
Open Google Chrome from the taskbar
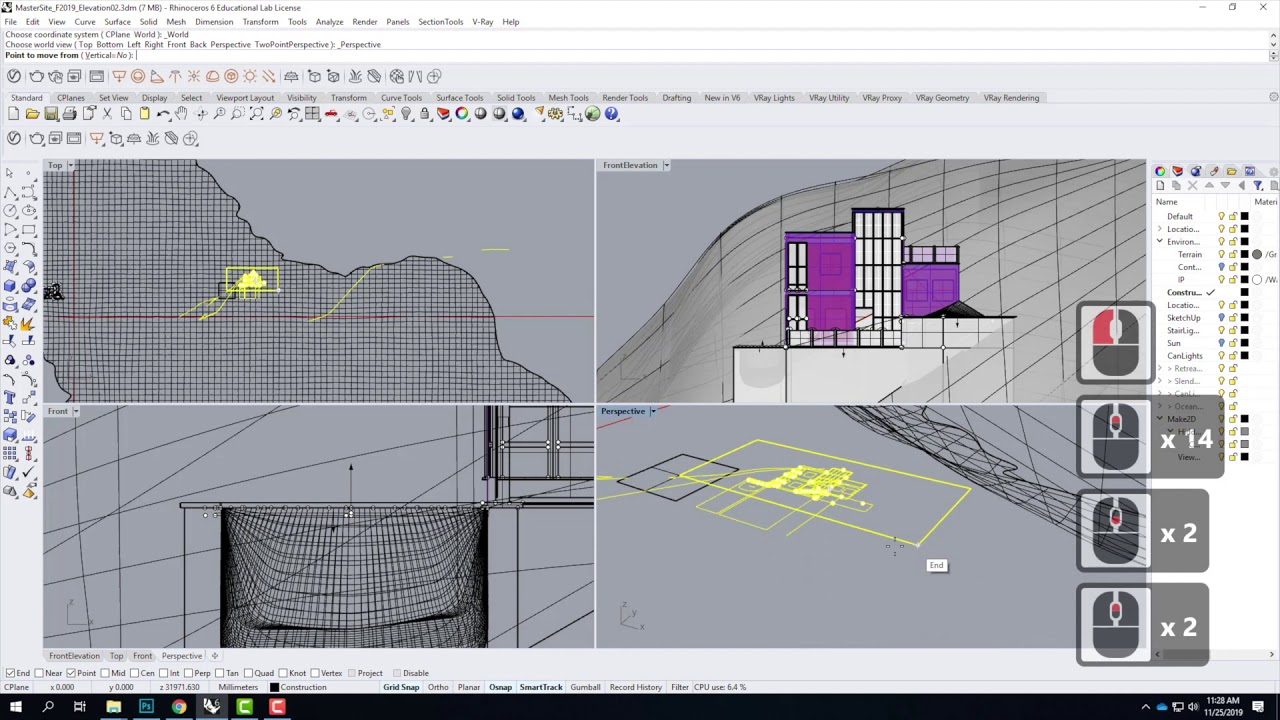(178, 708)
